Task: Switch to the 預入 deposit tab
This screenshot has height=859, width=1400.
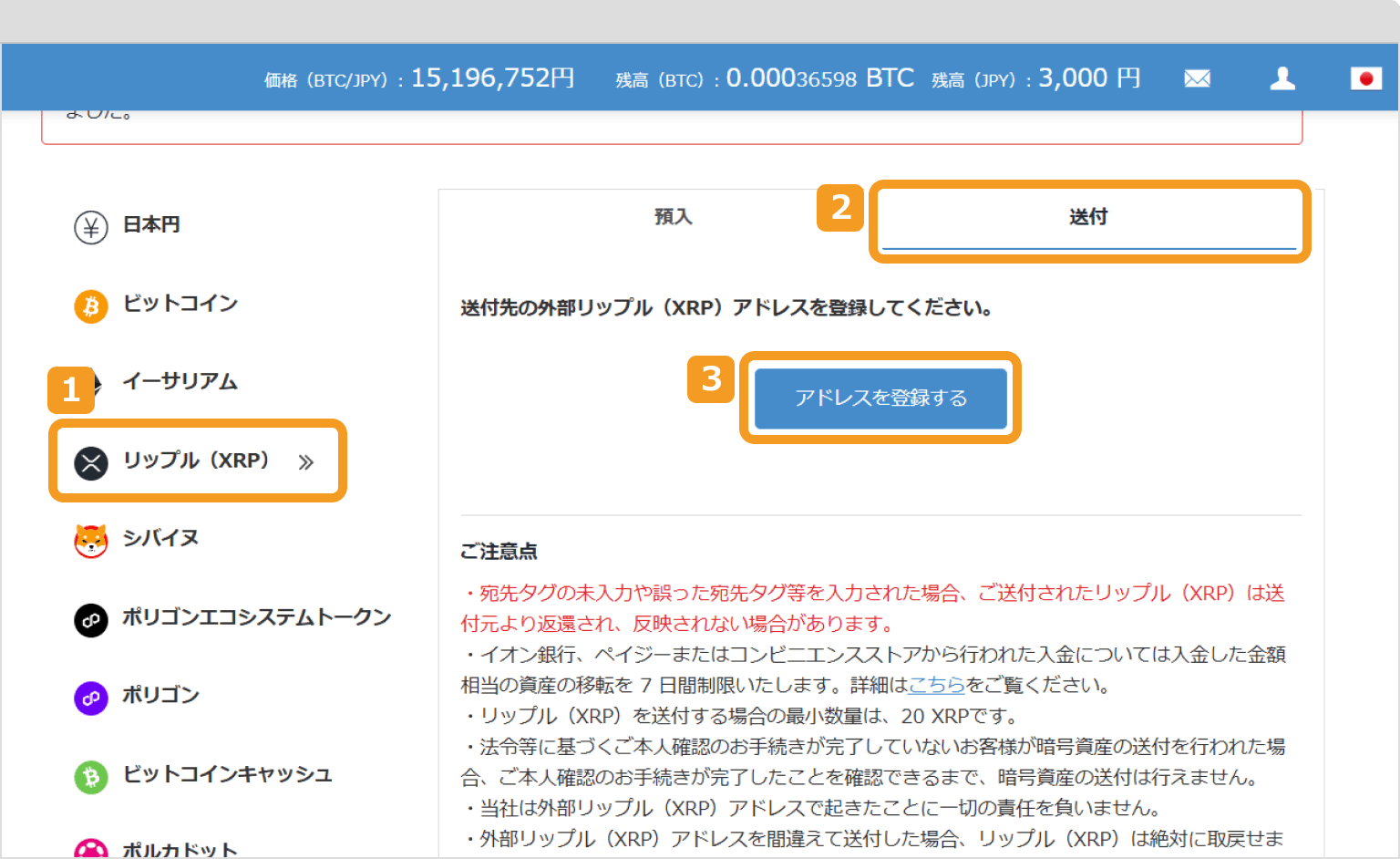Action: pos(674,217)
